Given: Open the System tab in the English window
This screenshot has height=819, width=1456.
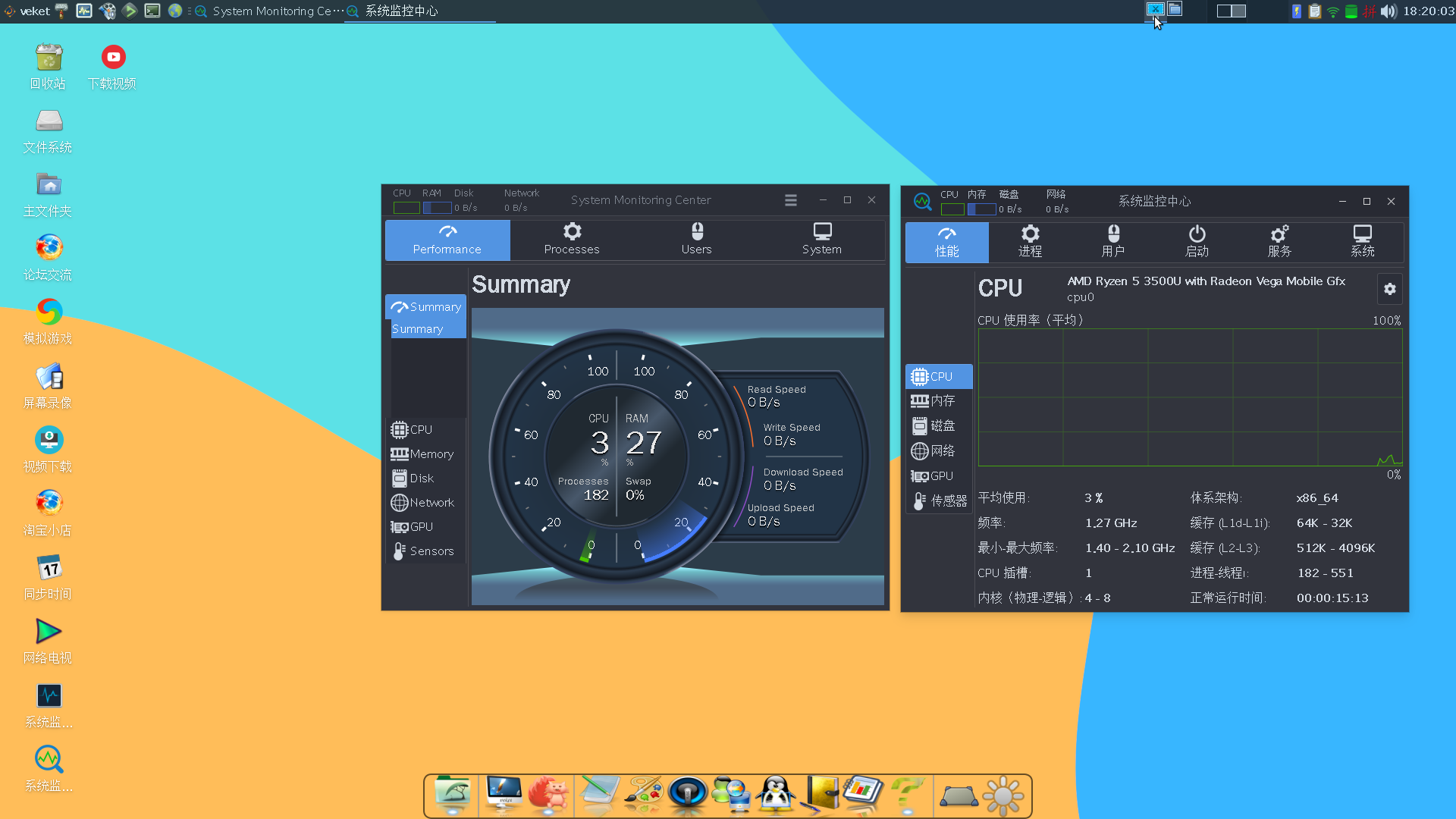Looking at the screenshot, I should click(821, 239).
